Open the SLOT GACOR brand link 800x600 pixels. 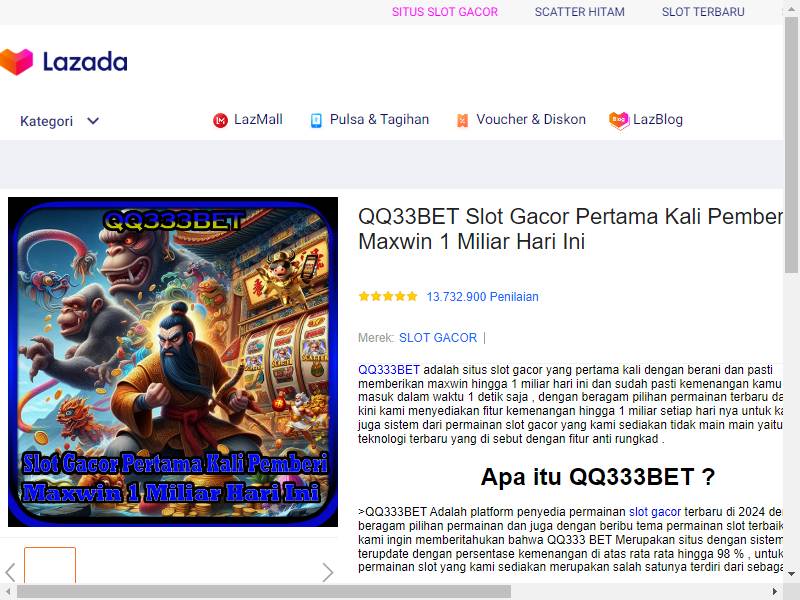(x=438, y=338)
